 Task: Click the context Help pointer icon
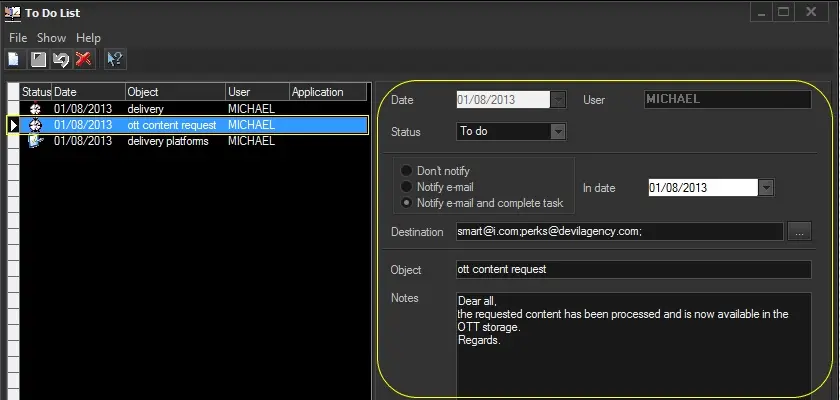point(115,60)
